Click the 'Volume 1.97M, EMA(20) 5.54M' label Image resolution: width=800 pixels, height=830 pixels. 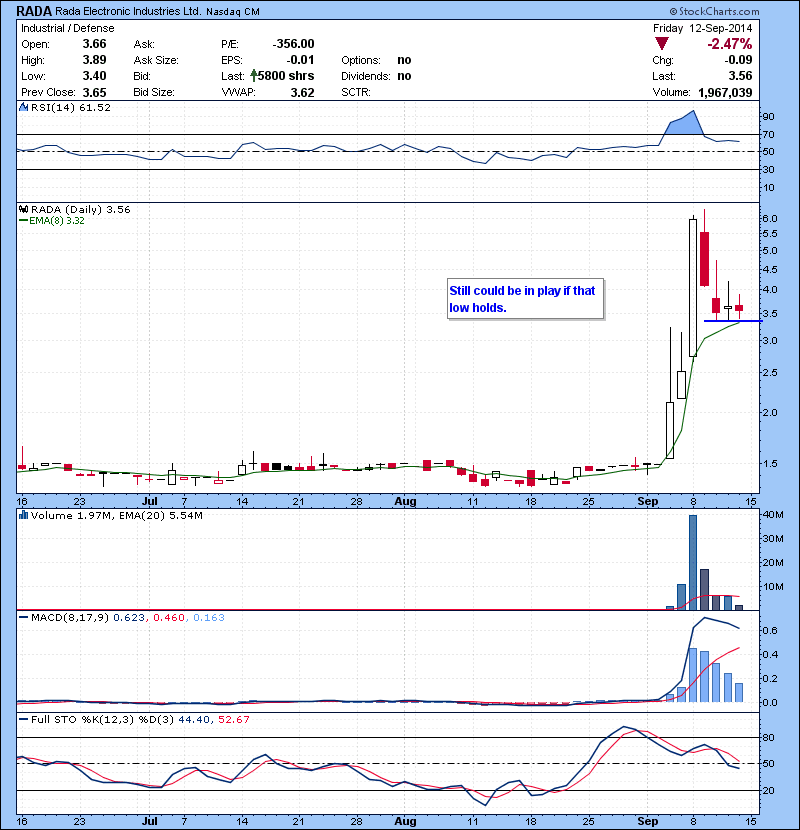coord(116,515)
